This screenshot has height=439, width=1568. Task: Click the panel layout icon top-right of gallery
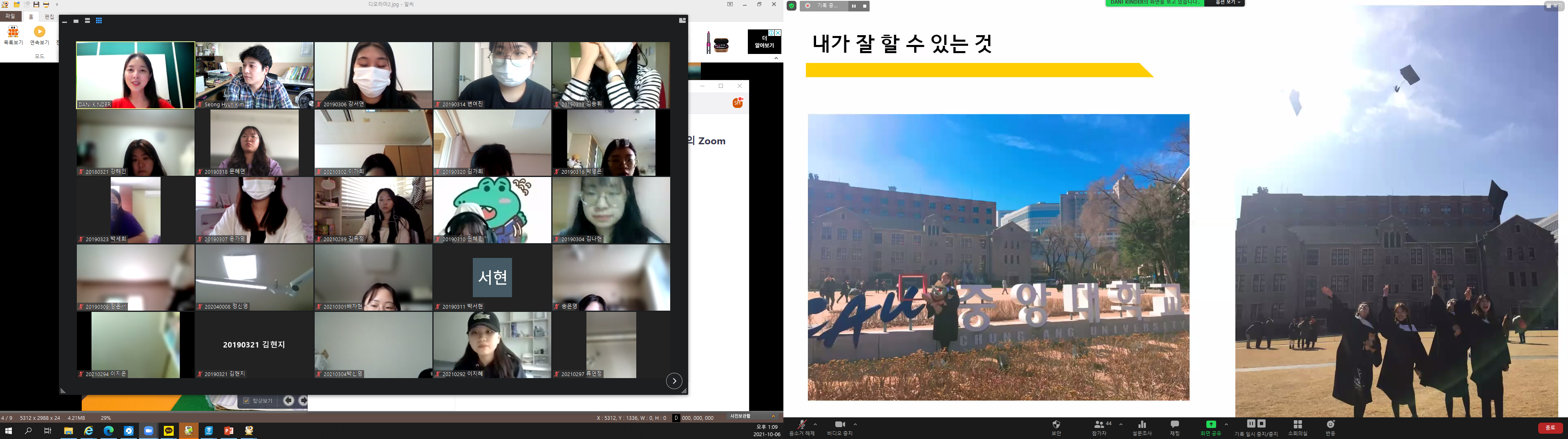[x=682, y=21]
